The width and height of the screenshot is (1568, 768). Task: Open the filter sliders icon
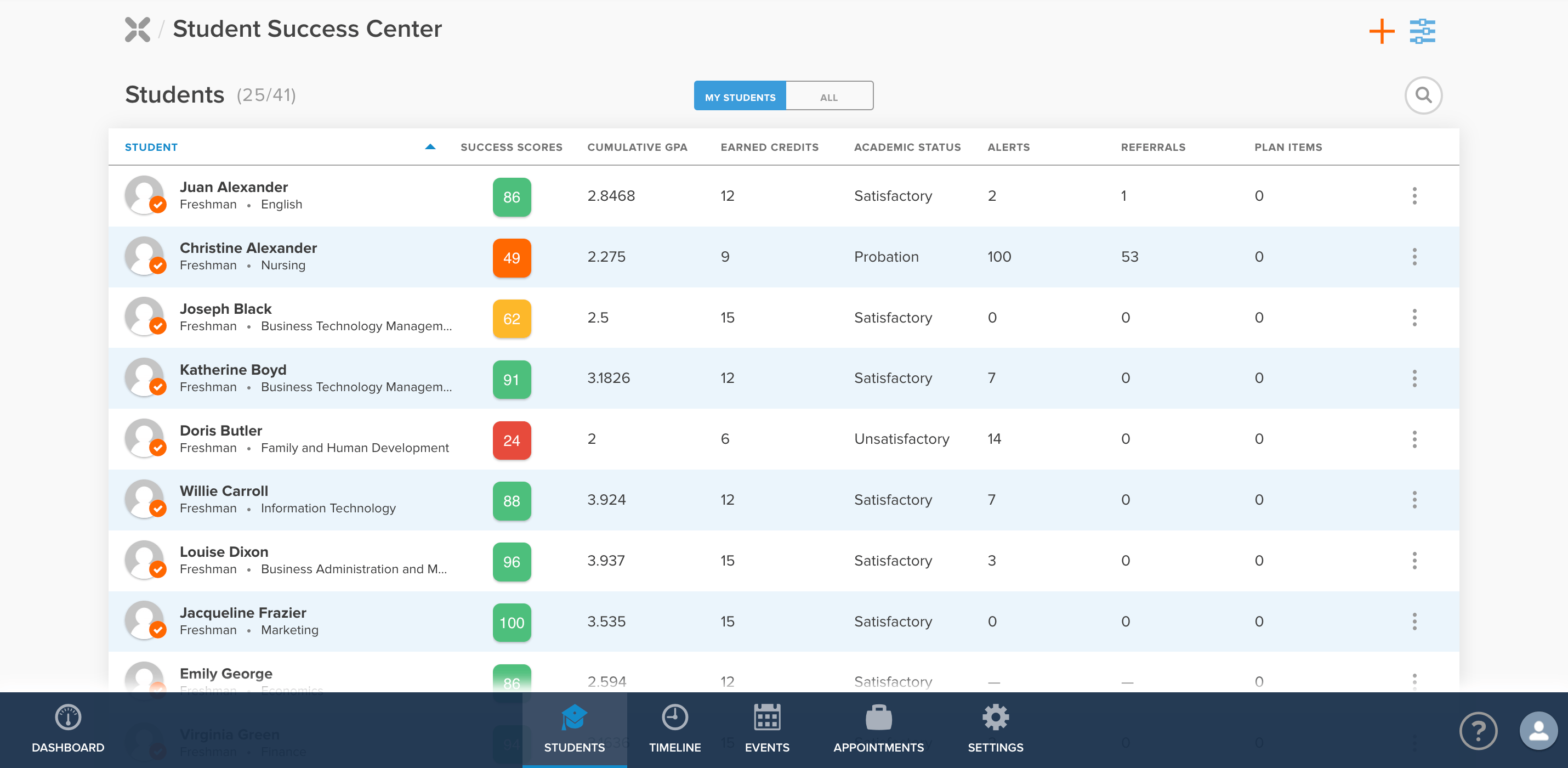[x=1422, y=31]
